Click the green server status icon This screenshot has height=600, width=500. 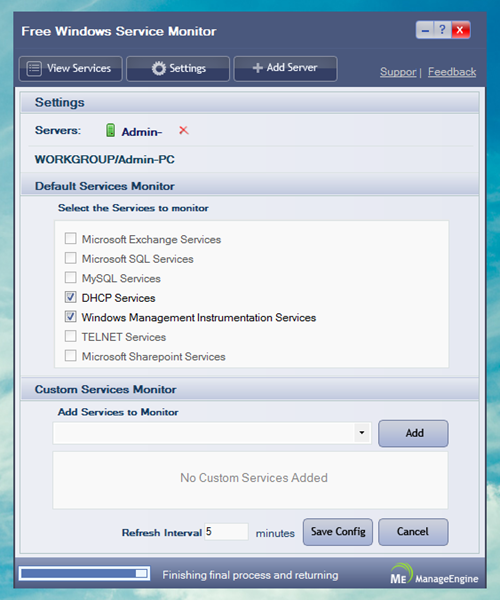pyautogui.click(x=110, y=130)
